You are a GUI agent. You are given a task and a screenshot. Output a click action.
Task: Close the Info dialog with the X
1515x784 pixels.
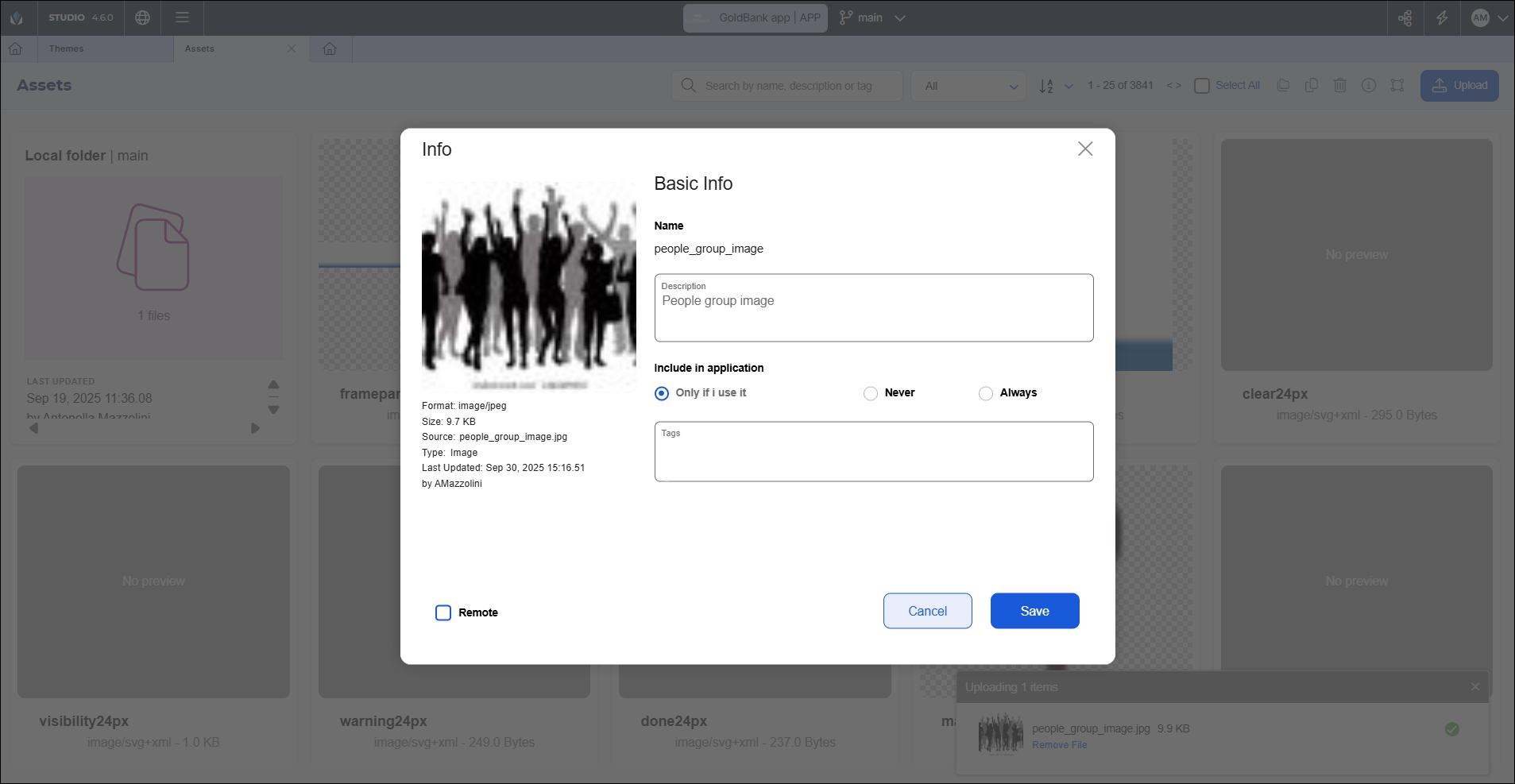(1084, 149)
